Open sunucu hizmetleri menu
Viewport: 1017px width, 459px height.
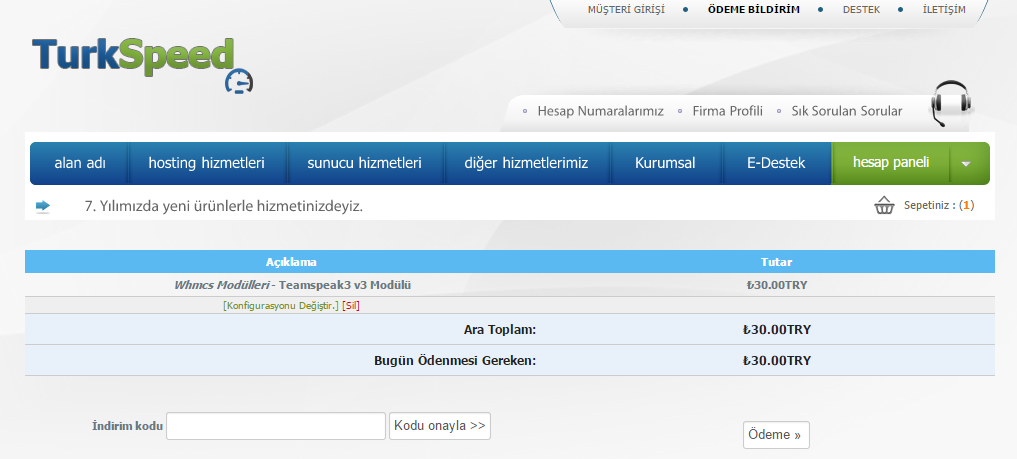click(365, 163)
